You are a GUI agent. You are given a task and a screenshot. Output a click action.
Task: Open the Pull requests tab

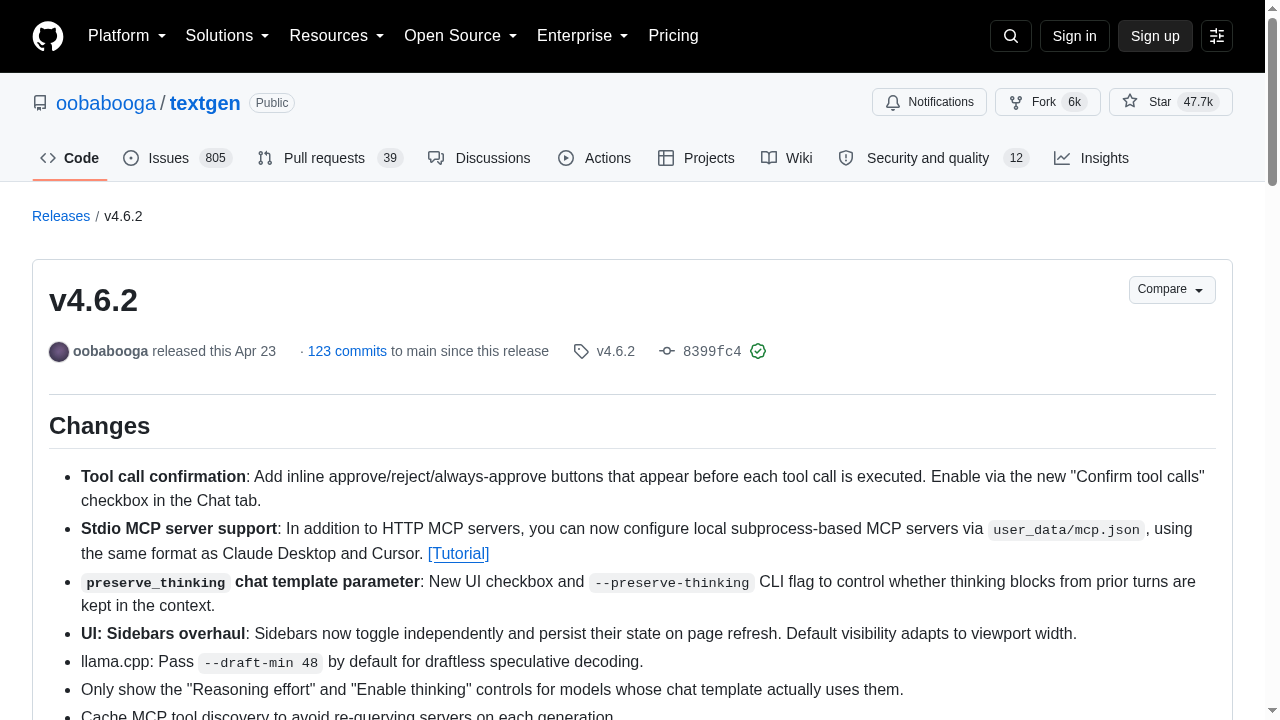click(x=330, y=158)
